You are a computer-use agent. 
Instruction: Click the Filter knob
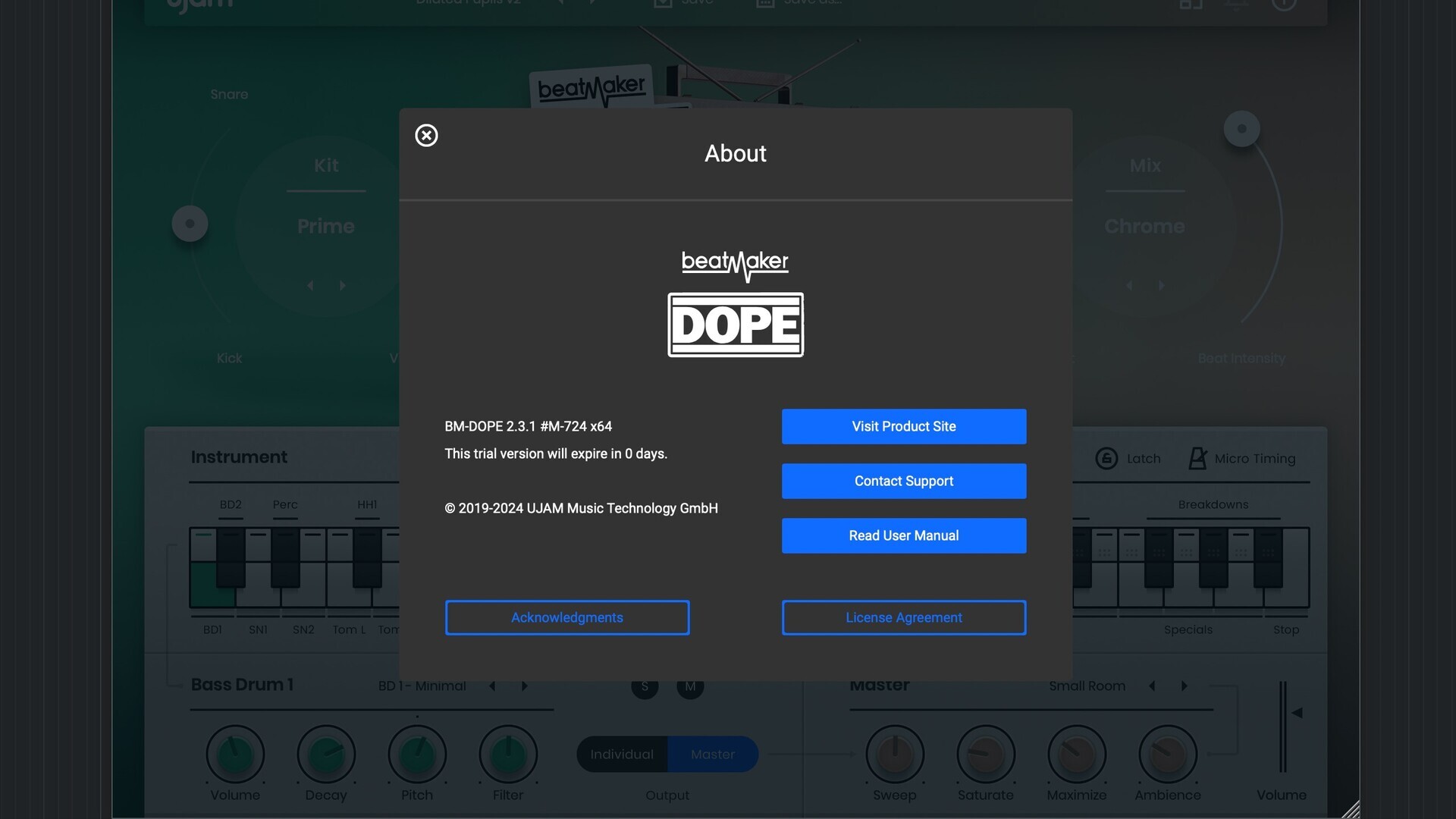[x=508, y=754]
